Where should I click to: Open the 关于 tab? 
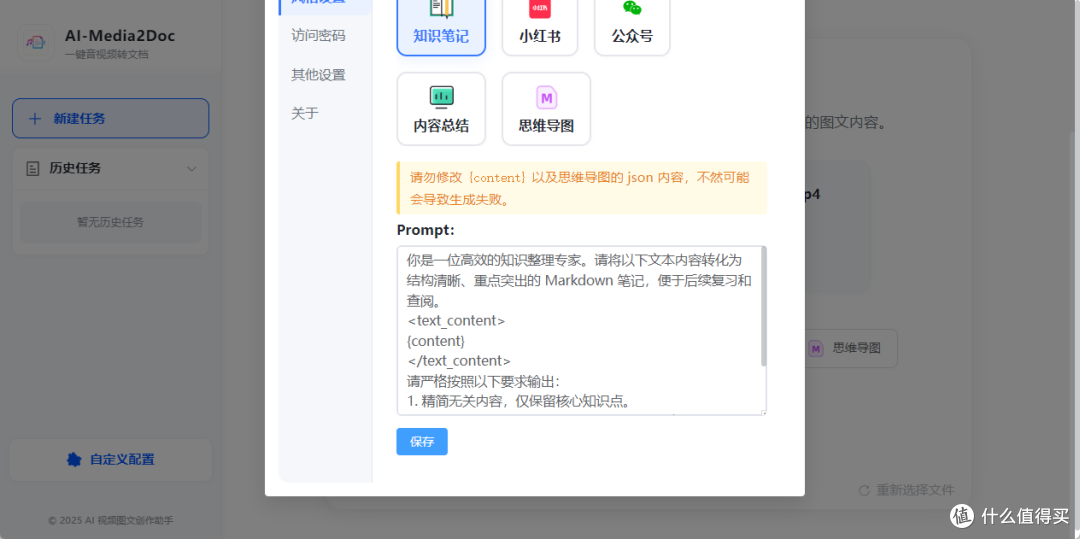pyautogui.click(x=305, y=113)
